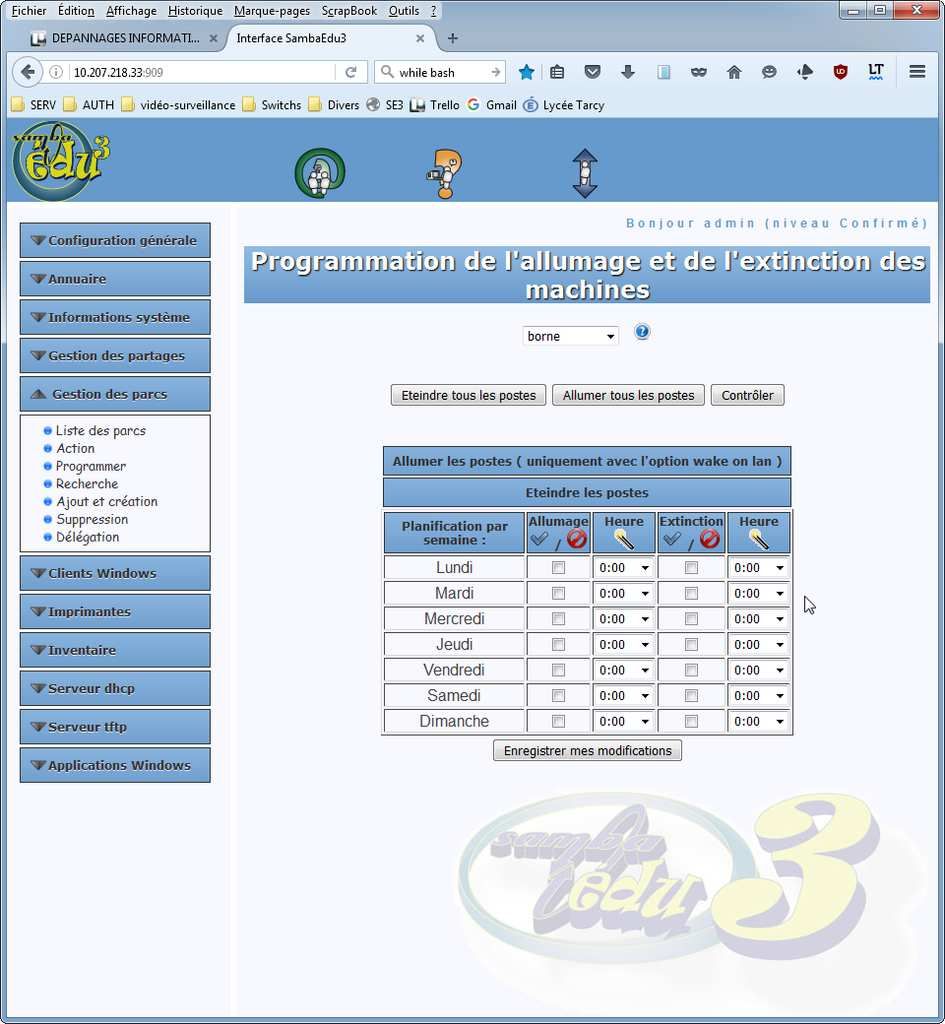
Task: Close the Interface SambaEdu3 tab
Action: click(x=420, y=39)
